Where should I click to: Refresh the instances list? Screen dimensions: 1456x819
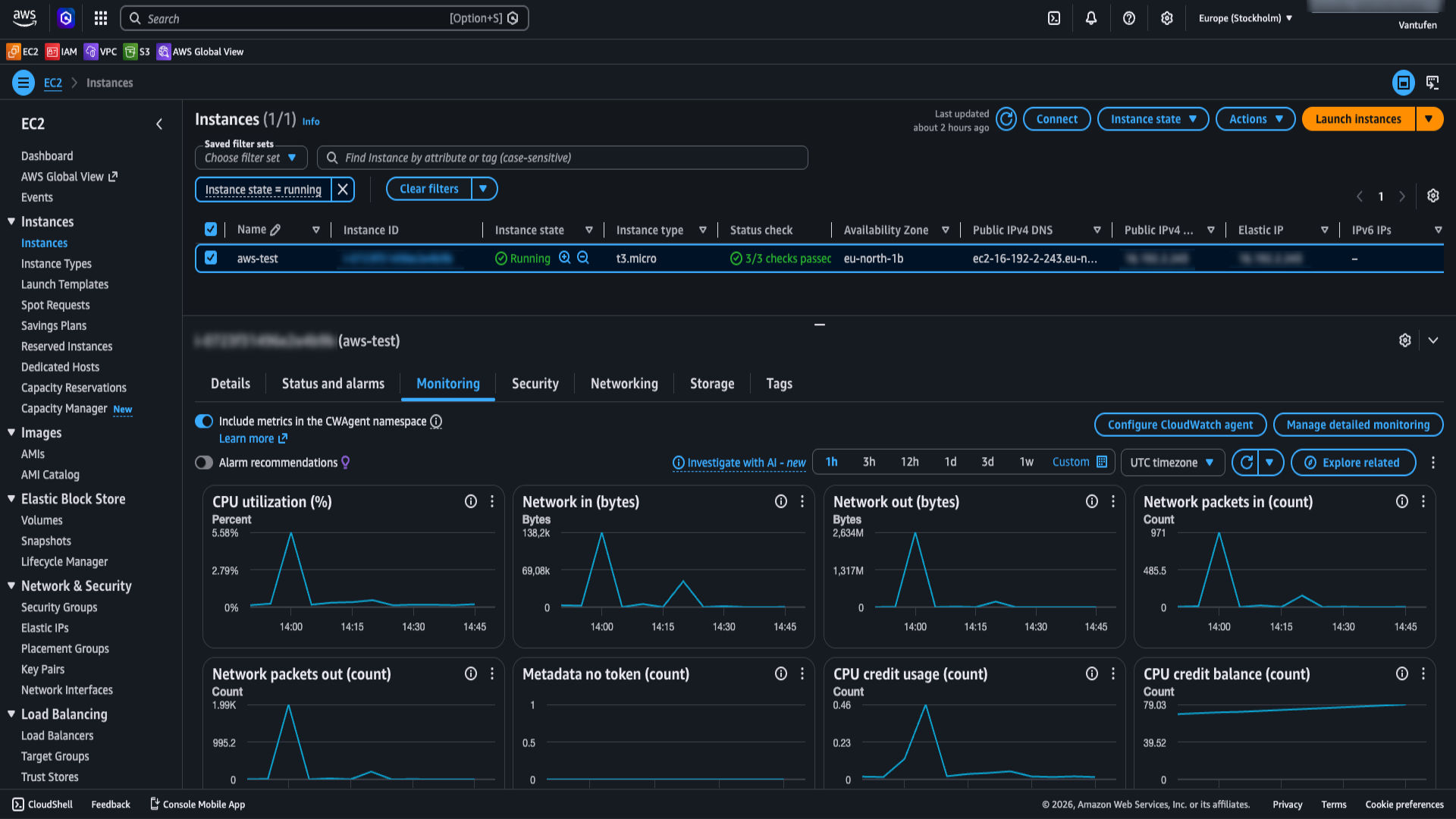pyautogui.click(x=1006, y=119)
